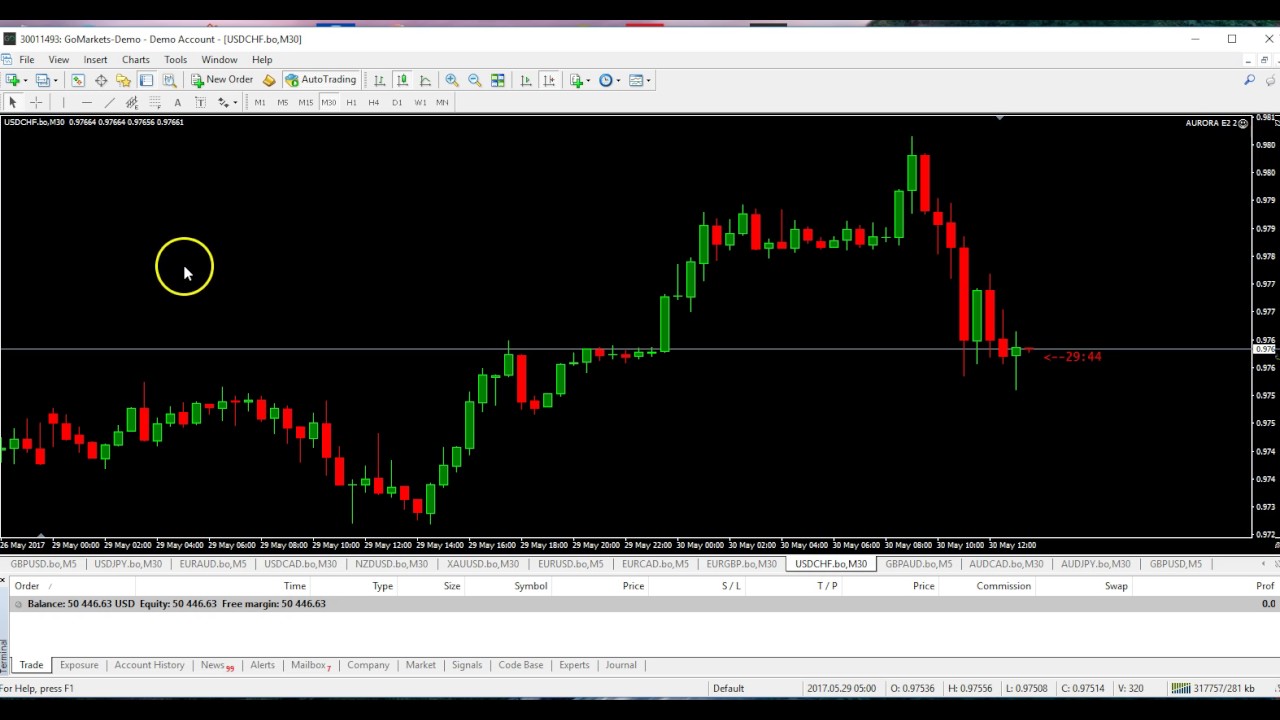This screenshot has height=720, width=1280.
Task: Select the Text tool
Action: pyautogui.click(x=177, y=102)
